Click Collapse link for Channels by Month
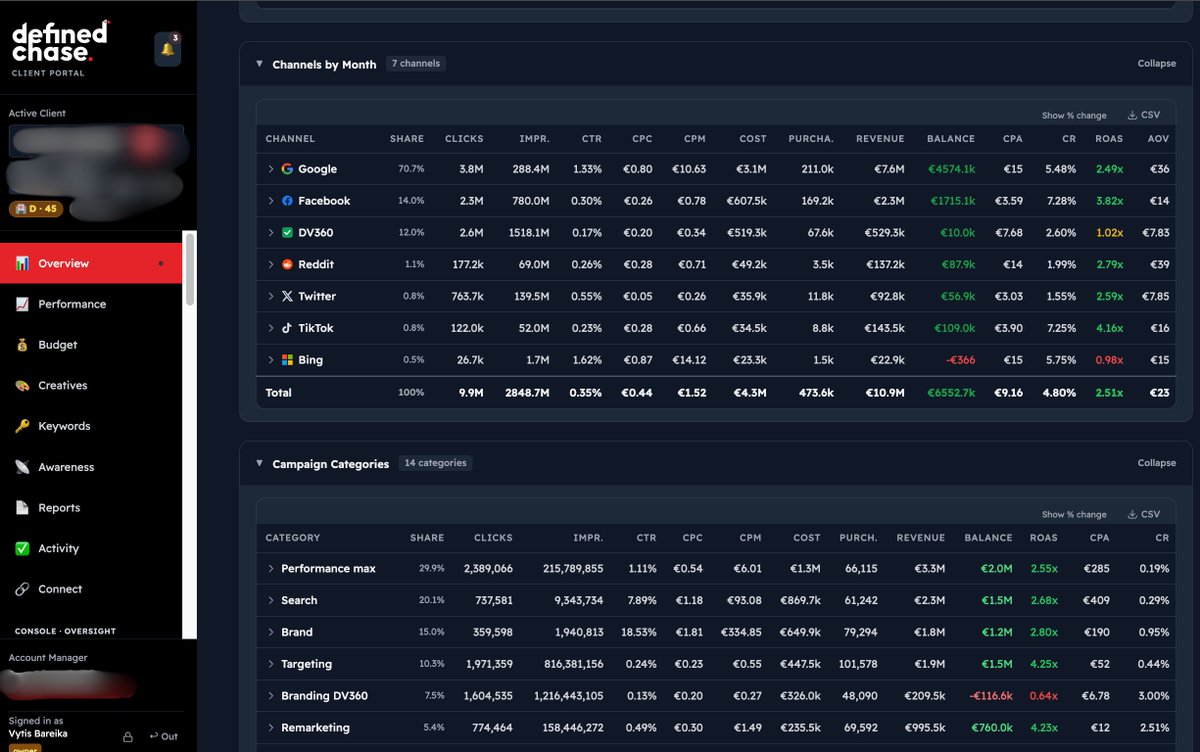This screenshot has height=752, width=1200. 1157,64
